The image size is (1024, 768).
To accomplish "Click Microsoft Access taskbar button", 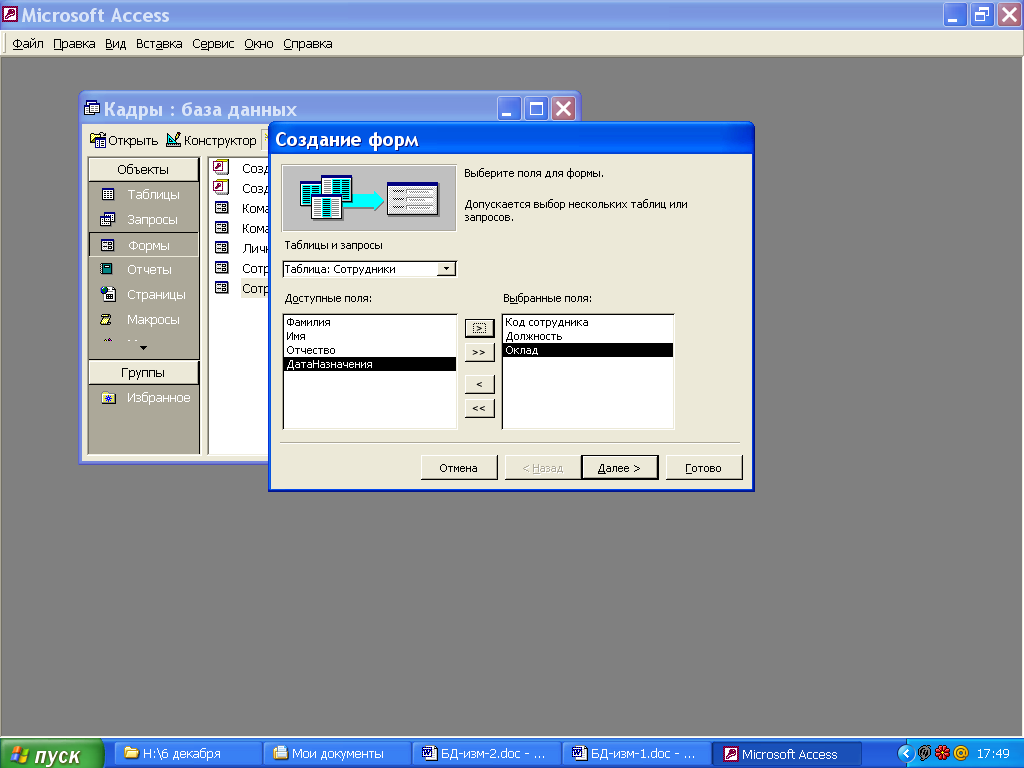I will click(786, 754).
